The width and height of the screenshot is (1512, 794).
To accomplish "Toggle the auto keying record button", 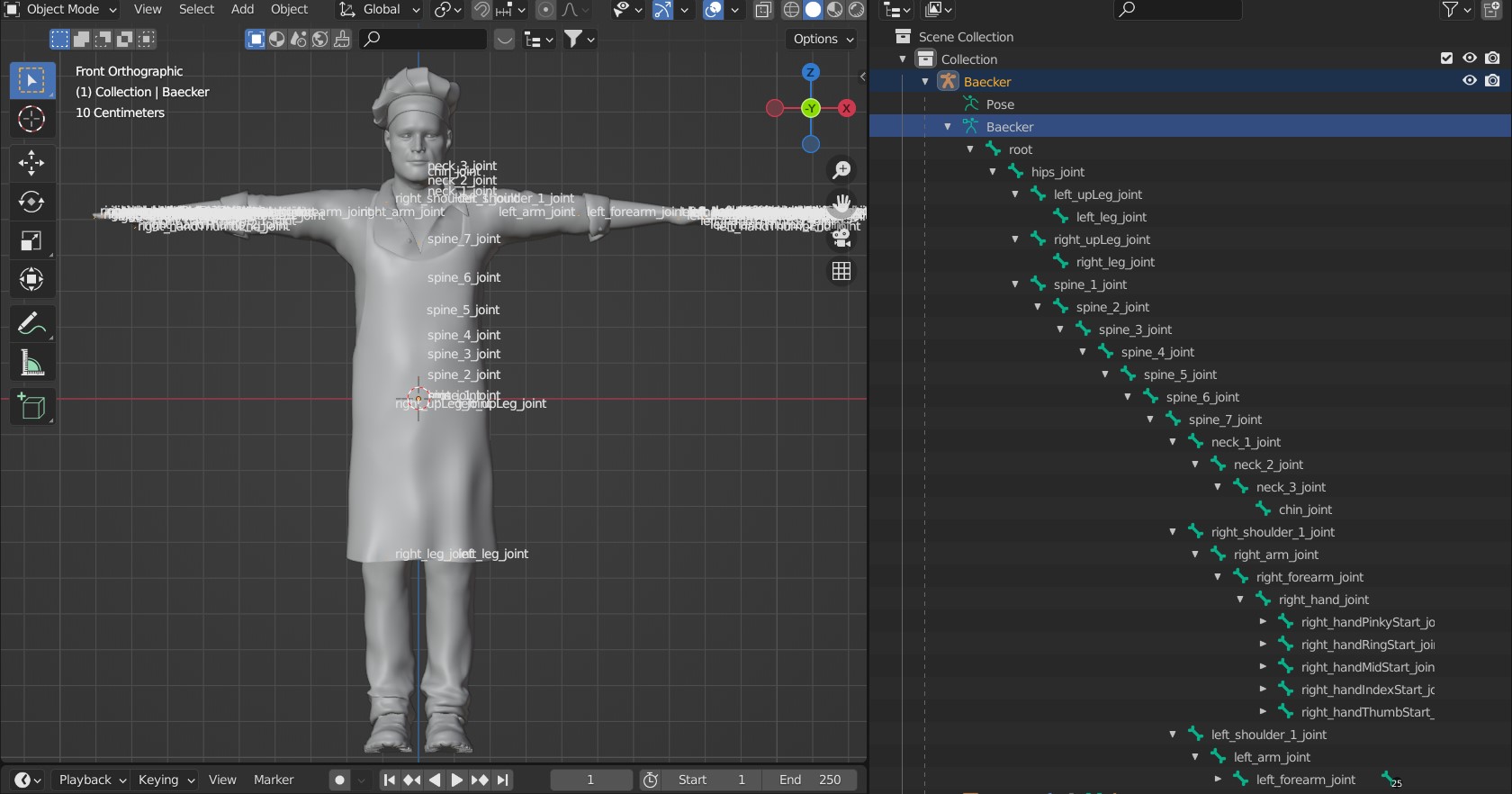I will [x=339, y=780].
